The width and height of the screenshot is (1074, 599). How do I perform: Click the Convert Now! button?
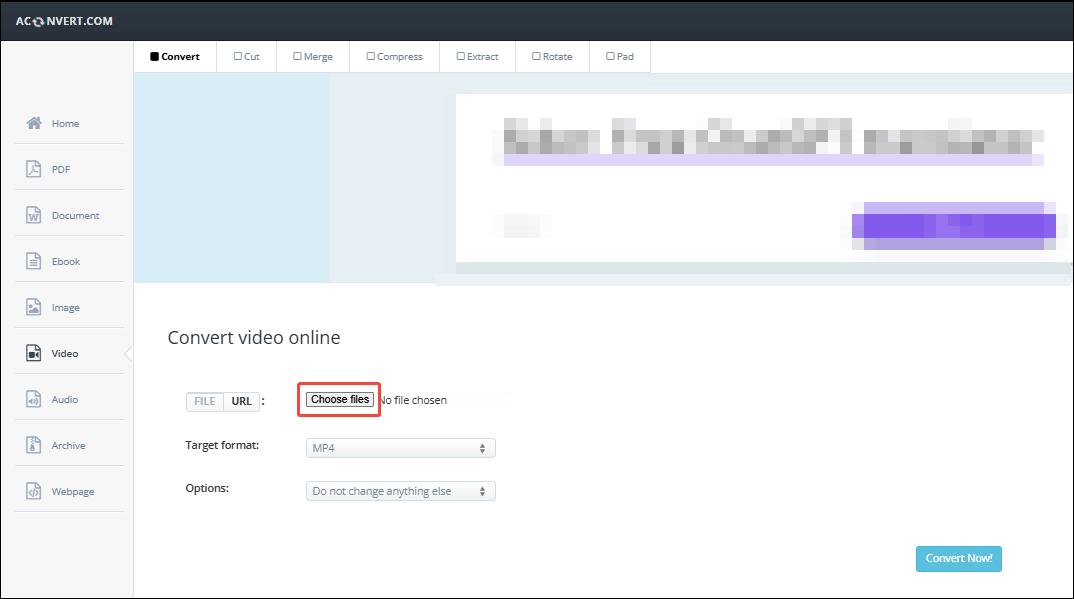pyautogui.click(x=958, y=558)
